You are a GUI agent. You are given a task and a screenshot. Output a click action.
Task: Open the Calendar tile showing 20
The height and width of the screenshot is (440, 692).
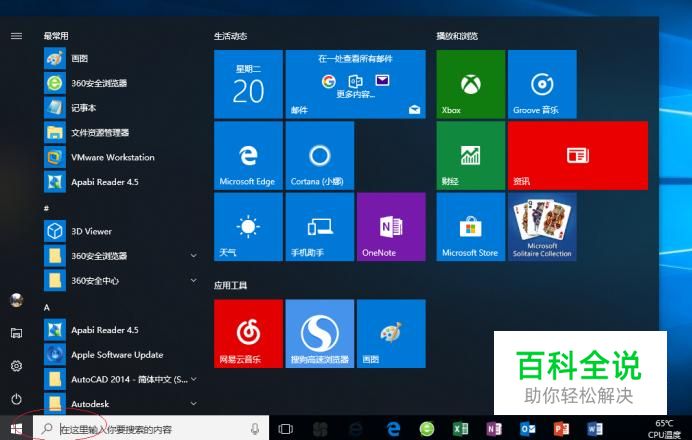click(248, 84)
